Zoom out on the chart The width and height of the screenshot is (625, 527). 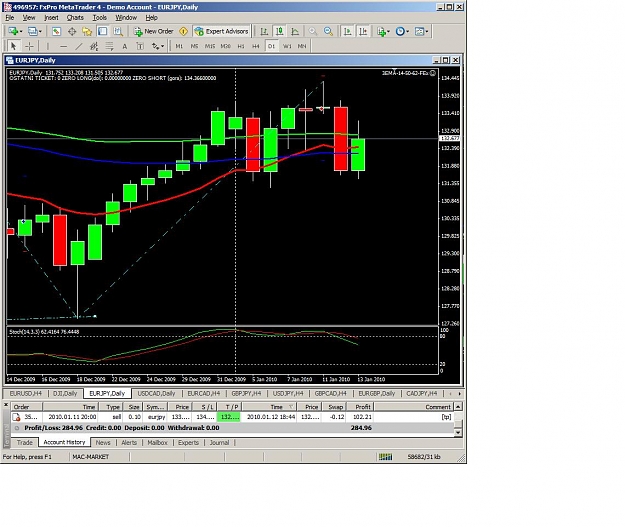click(328, 31)
